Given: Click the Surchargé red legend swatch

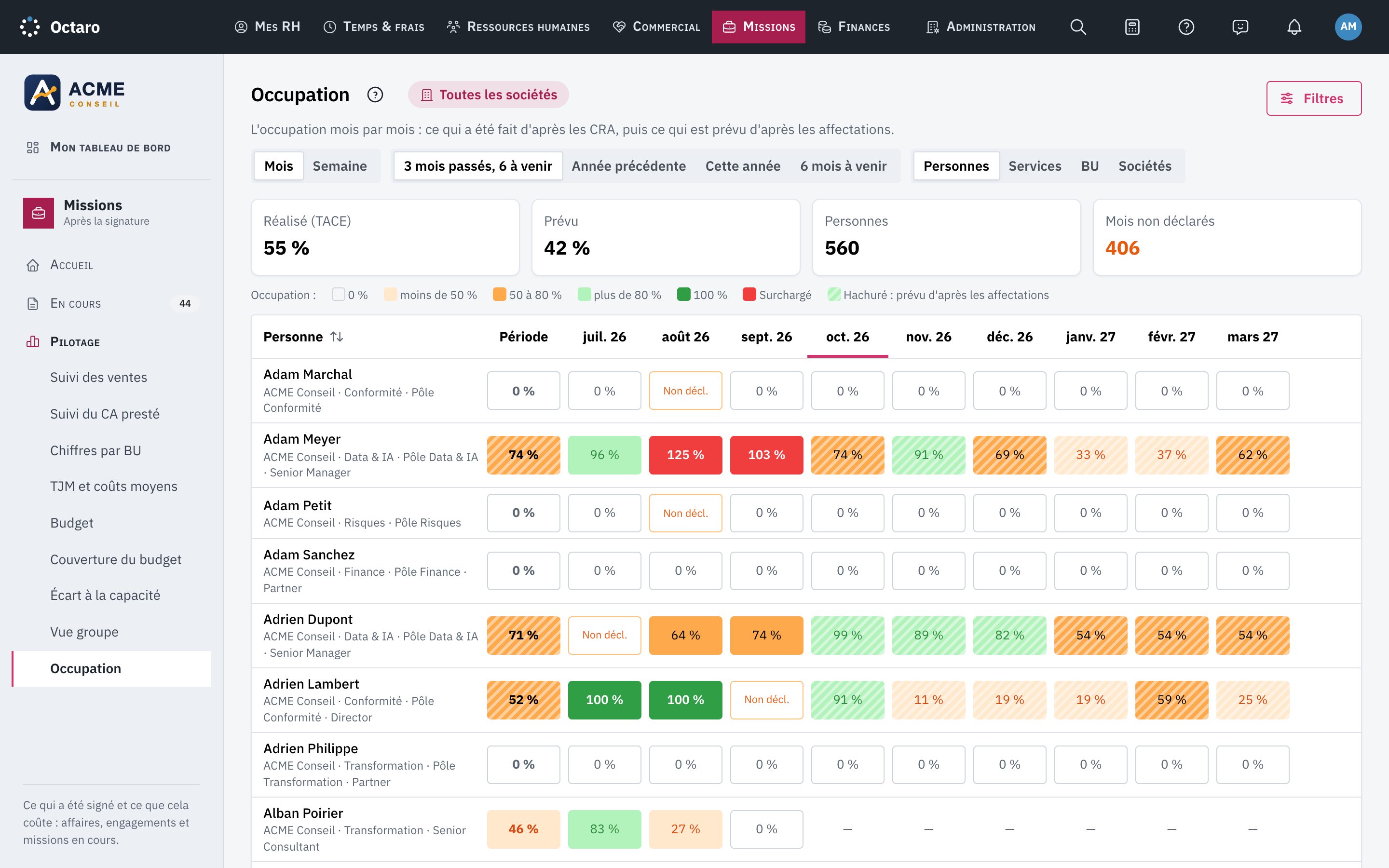Looking at the screenshot, I should click(749, 295).
